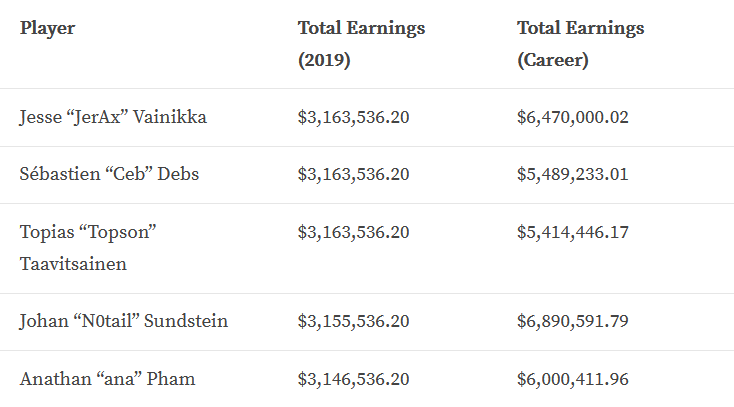Click Ceb's 2019 earnings value

tap(353, 174)
